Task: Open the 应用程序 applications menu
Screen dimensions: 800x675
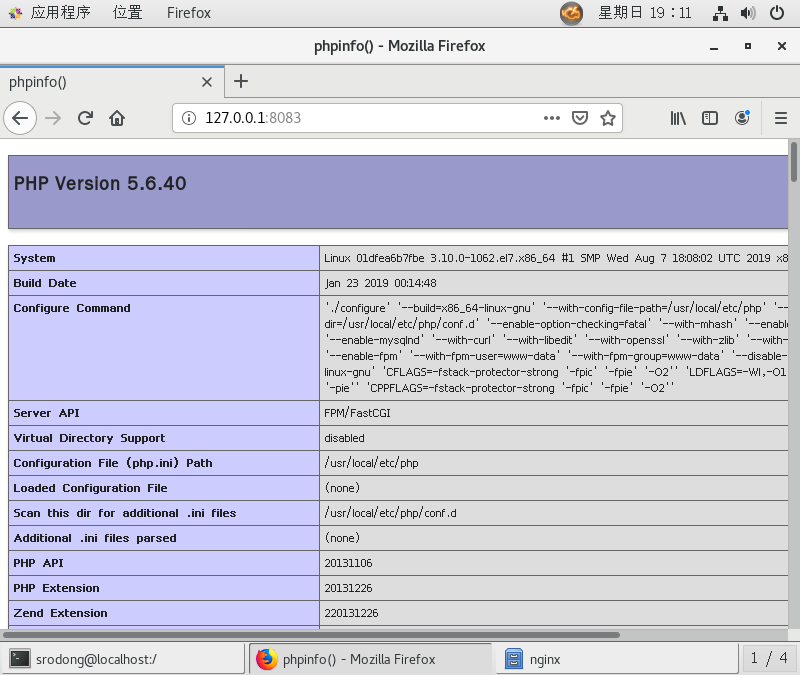Action: click(x=50, y=13)
